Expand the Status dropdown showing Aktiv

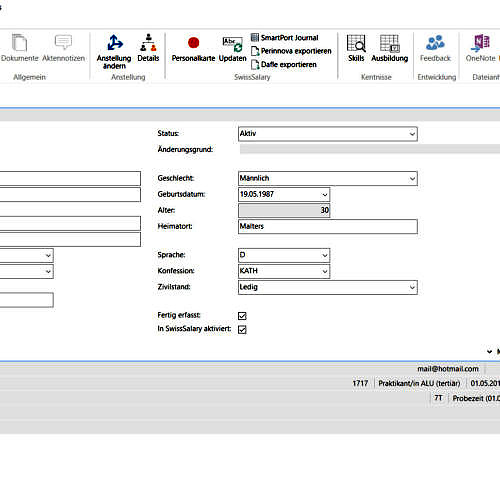412,134
